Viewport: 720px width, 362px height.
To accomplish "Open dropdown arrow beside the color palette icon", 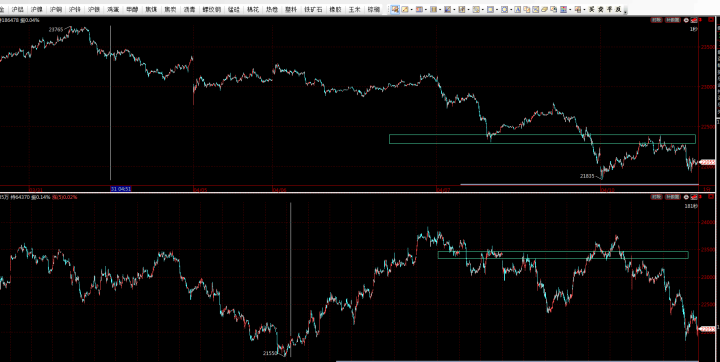I will coord(570,10).
